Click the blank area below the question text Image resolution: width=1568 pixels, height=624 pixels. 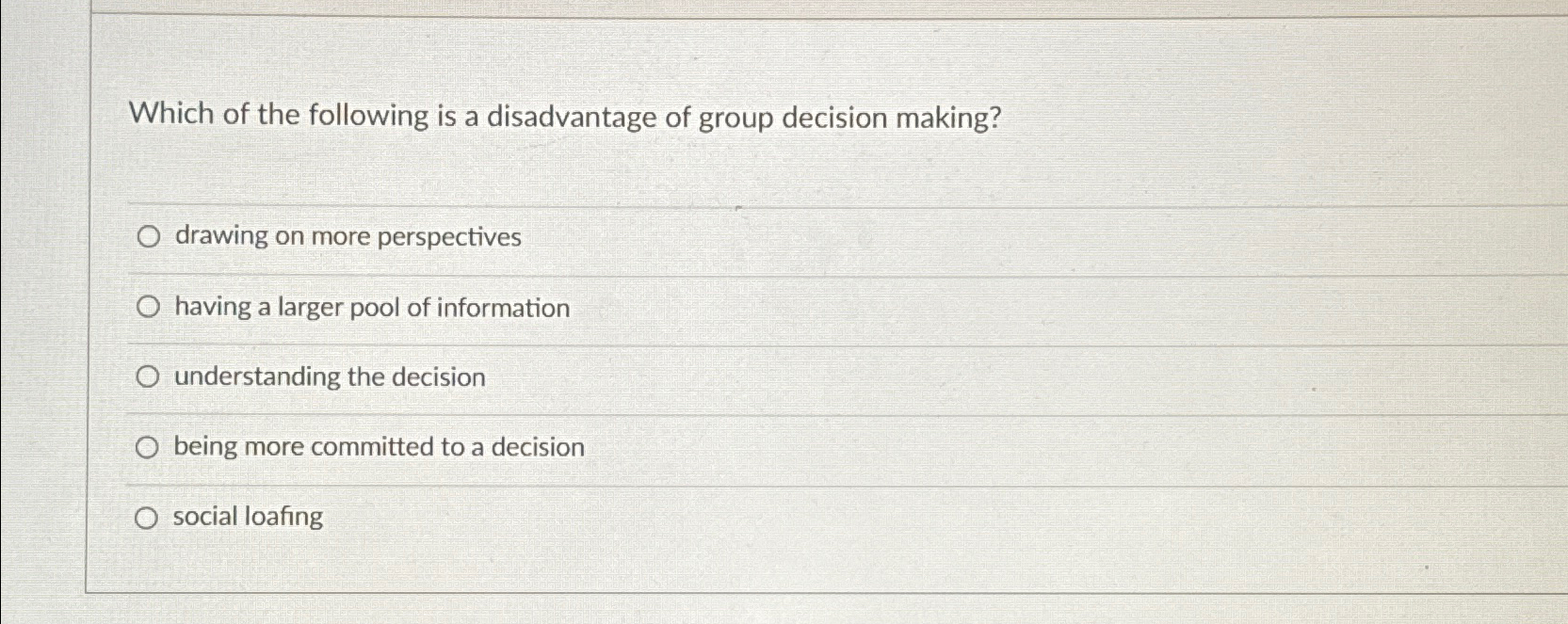[x=565, y=169]
